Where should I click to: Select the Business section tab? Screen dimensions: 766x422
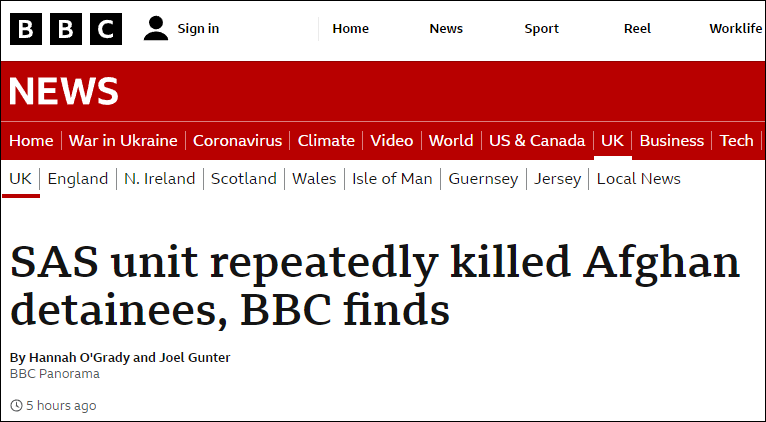[671, 140]
